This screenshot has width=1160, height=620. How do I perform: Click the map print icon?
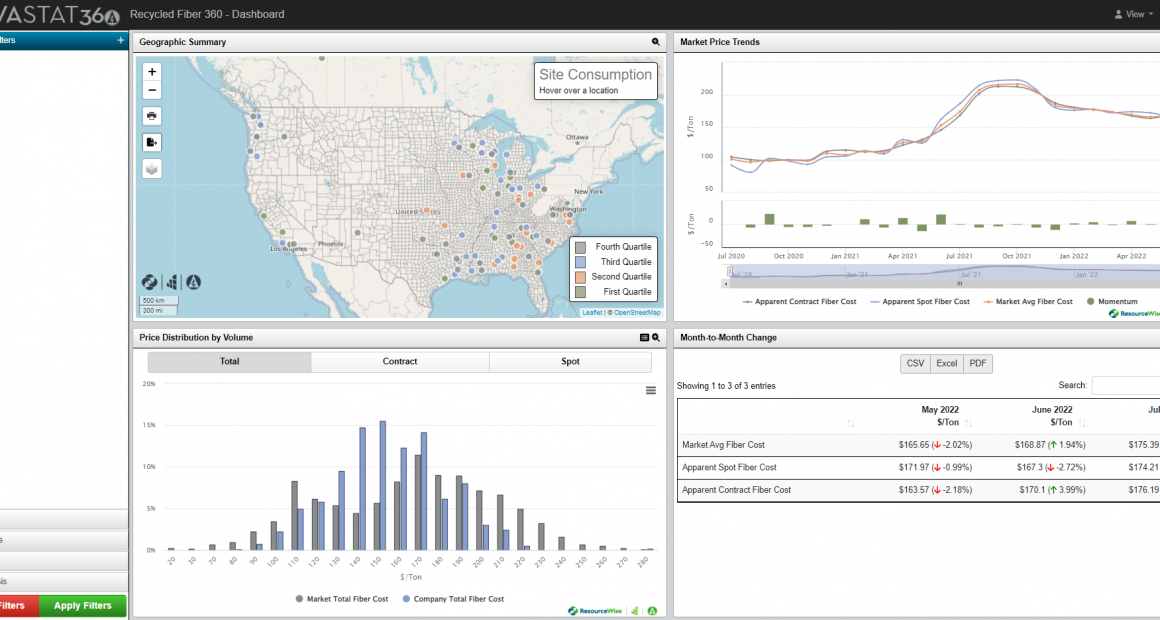(x=152, y=116)
